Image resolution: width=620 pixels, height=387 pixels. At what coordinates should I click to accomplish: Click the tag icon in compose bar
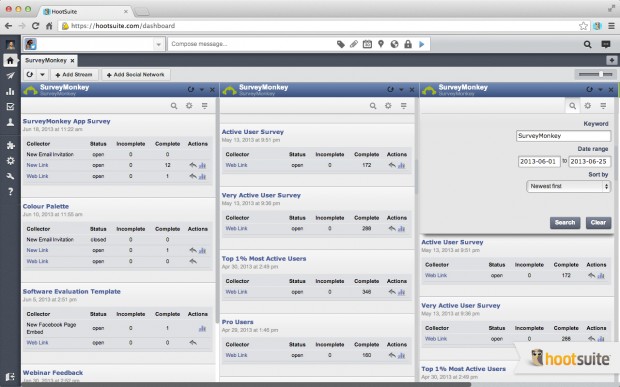(x=340, y=44)
